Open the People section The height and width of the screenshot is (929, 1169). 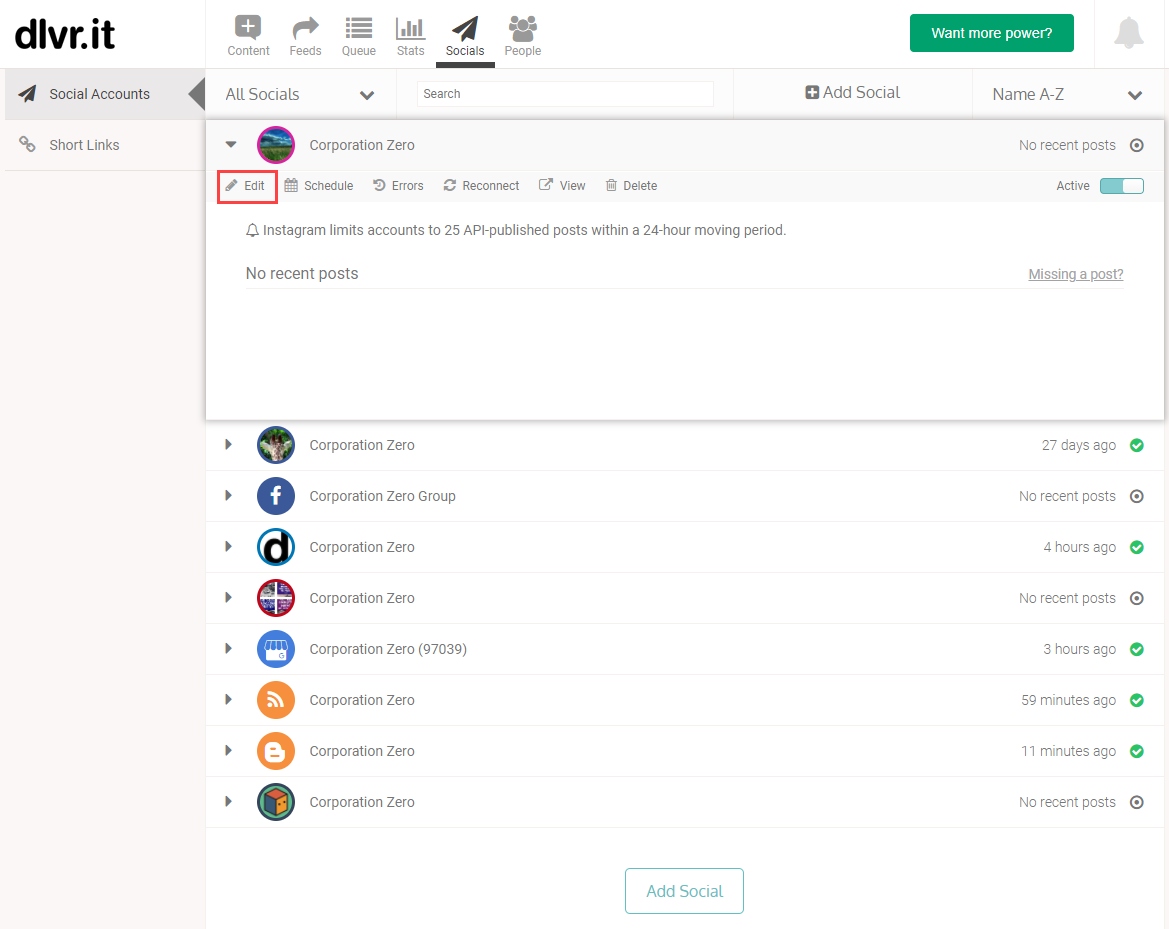click(523, 35)
